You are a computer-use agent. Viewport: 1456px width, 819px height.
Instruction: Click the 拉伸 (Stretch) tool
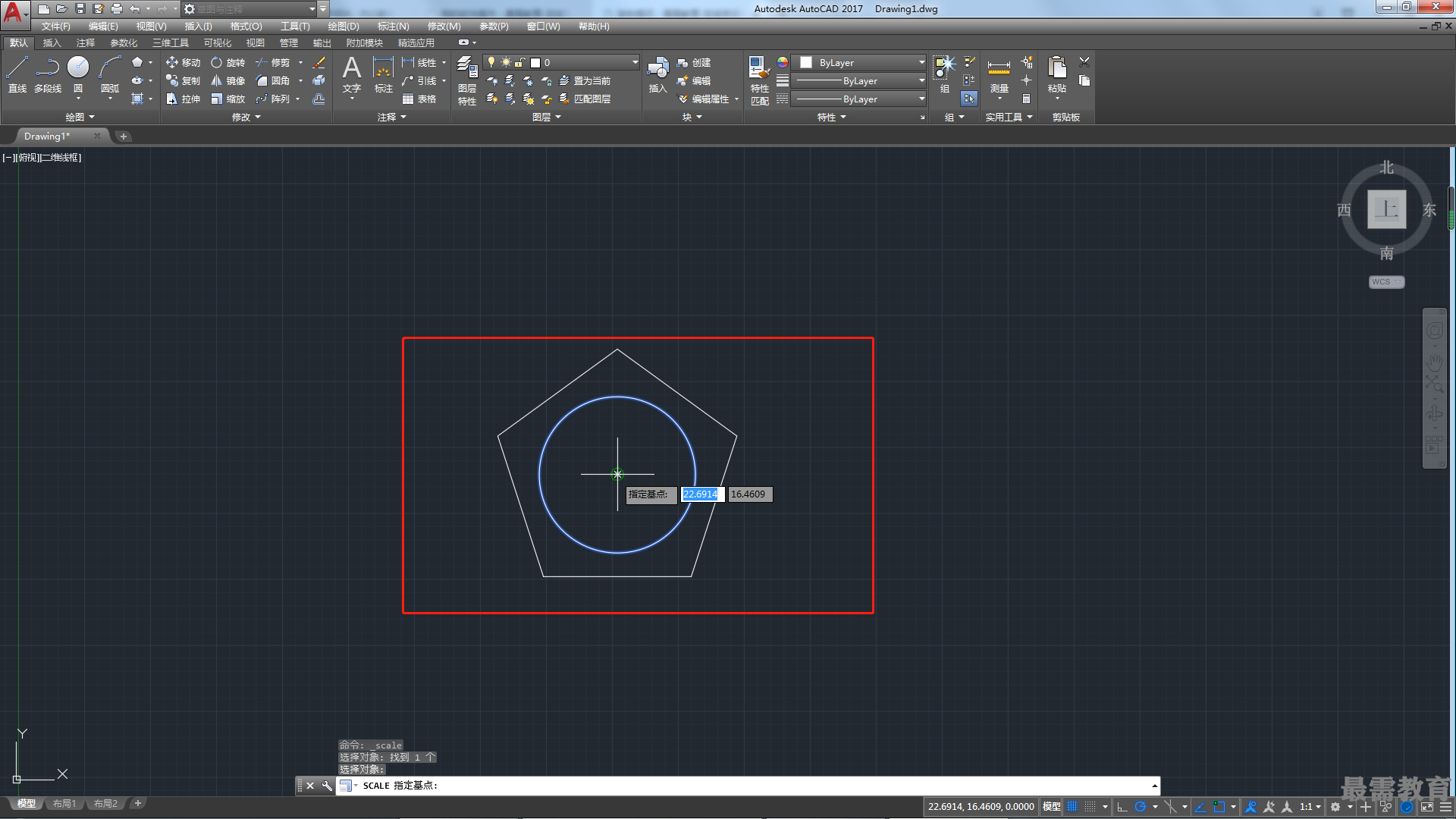[x=183, y=99]
